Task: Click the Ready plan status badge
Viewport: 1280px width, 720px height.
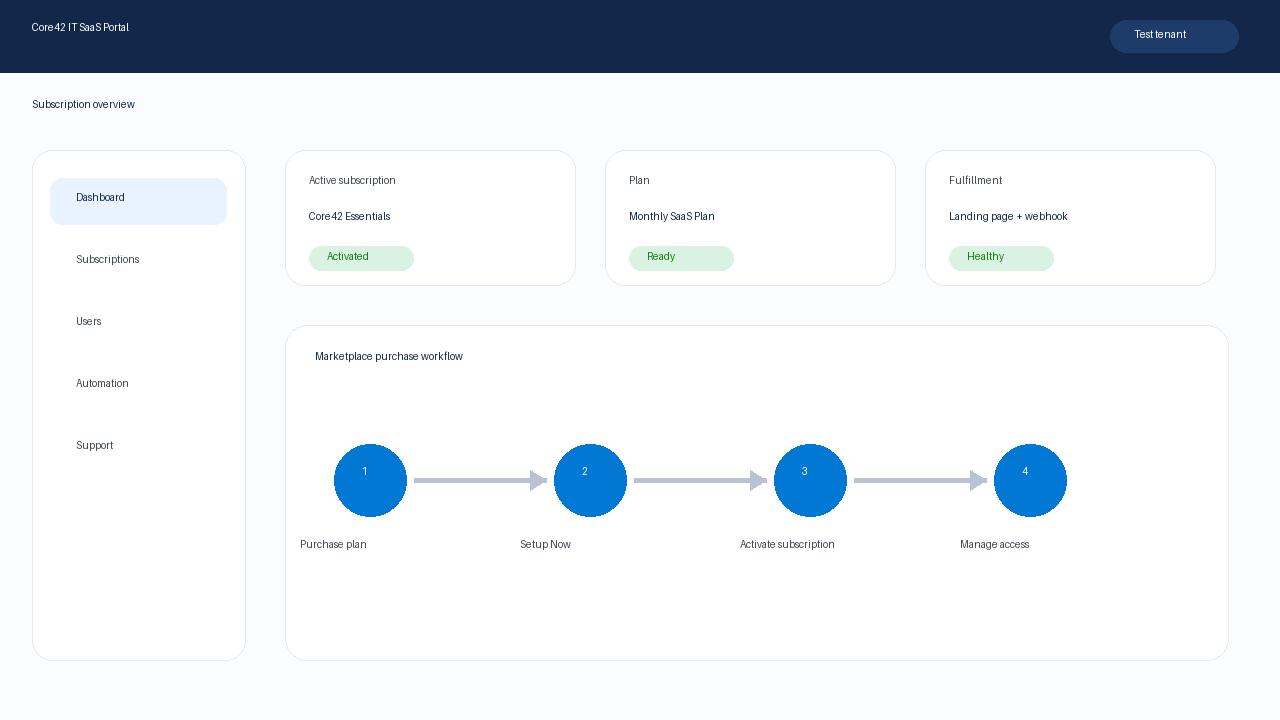Action: tap(681, 258)
